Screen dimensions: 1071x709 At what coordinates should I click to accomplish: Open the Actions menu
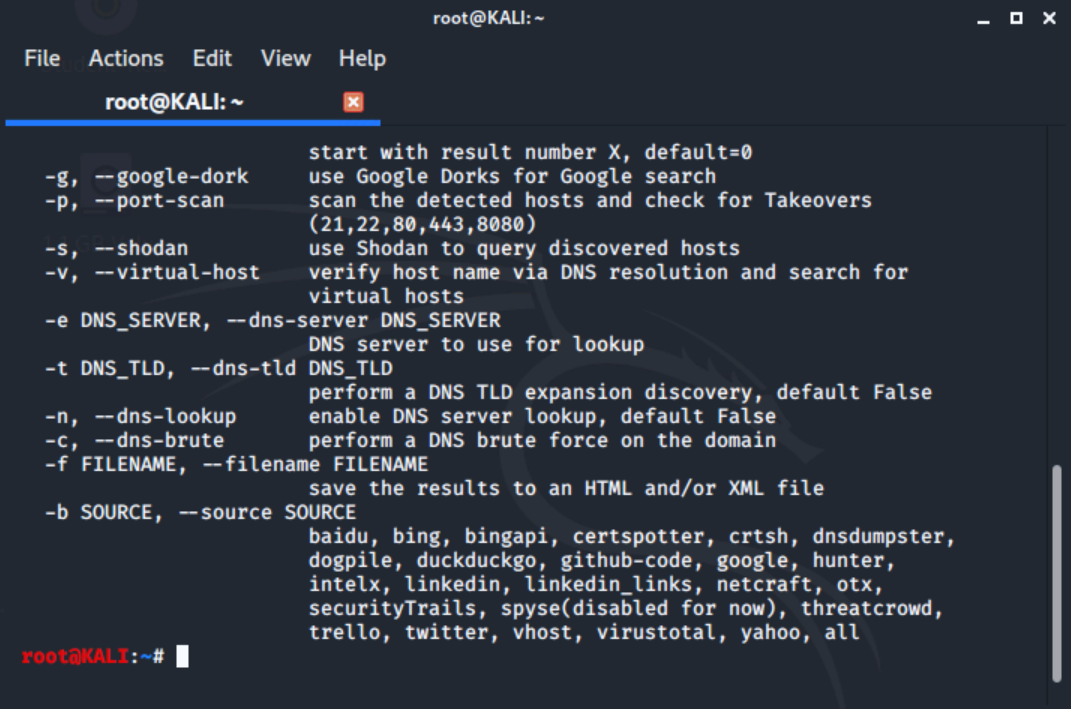pyautogui.click(x=126, y=59)
